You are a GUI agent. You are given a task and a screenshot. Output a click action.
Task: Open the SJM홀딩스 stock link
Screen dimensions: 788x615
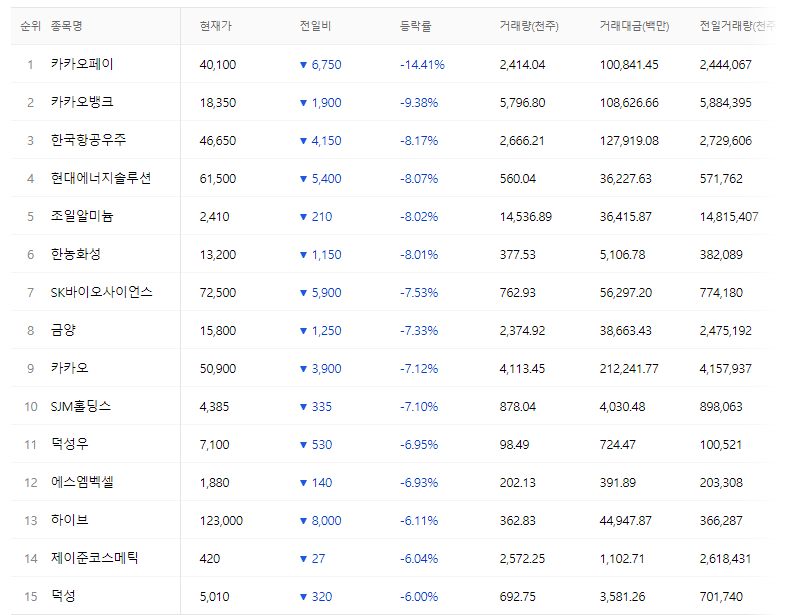tap(80, 406)
